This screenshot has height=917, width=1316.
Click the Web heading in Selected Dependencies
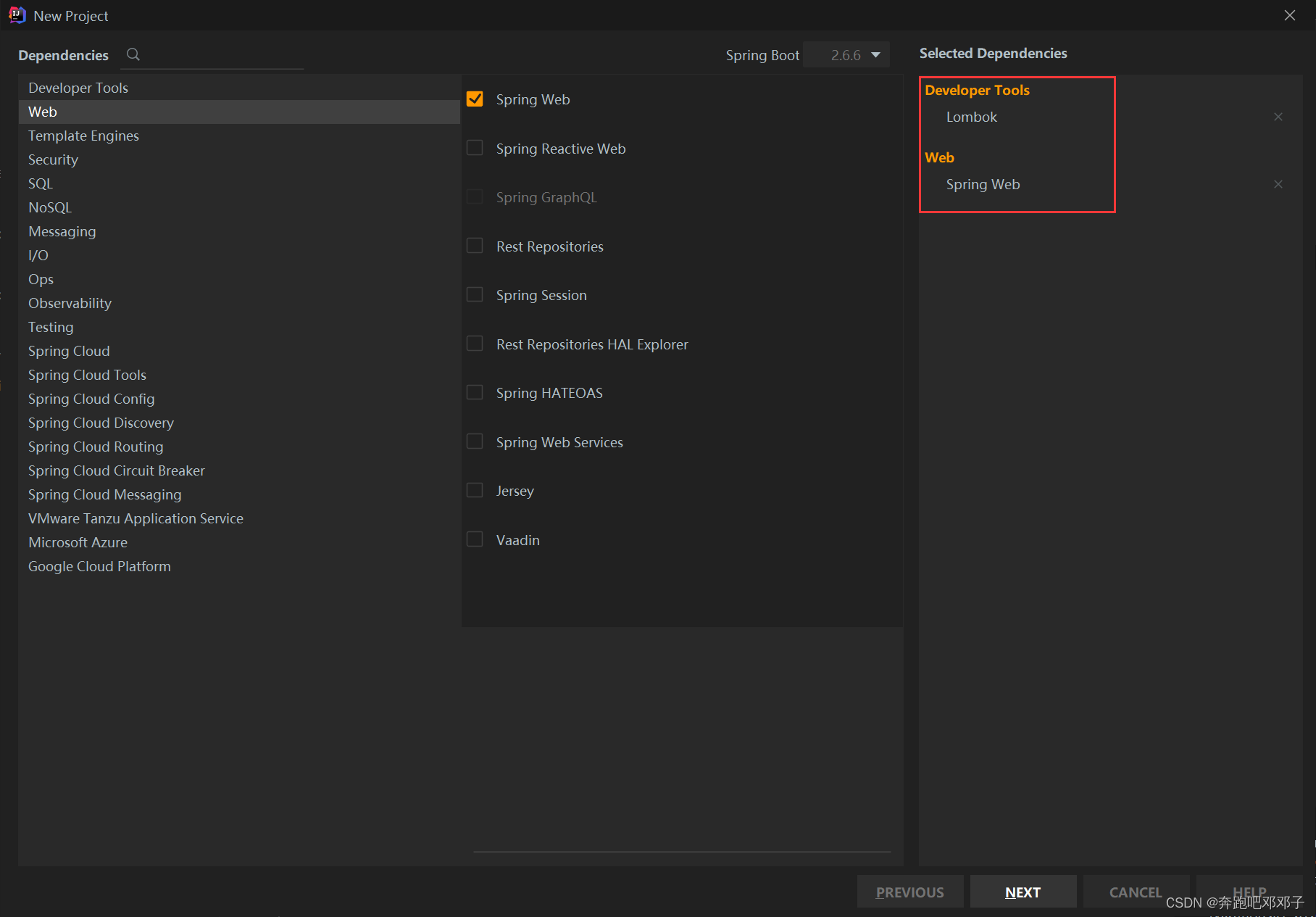[x=939, y=157]
